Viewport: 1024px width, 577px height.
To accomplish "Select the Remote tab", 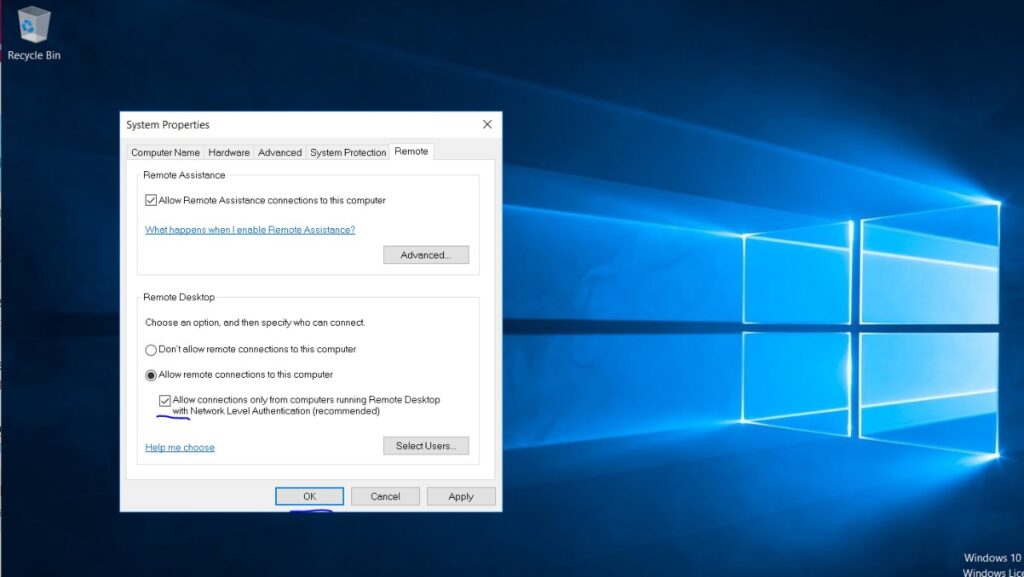I will pos(411,151).
